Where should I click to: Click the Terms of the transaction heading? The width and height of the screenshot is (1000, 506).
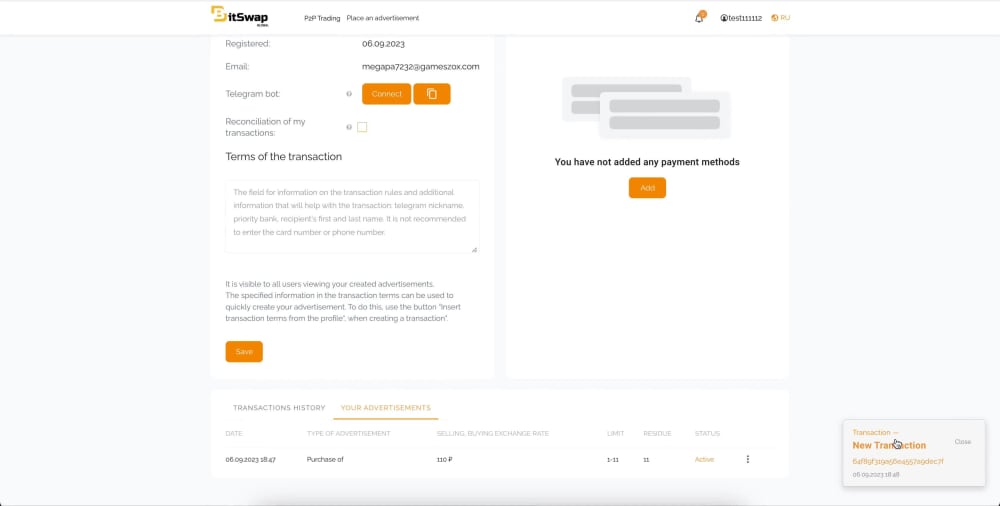tap(284, 156)
